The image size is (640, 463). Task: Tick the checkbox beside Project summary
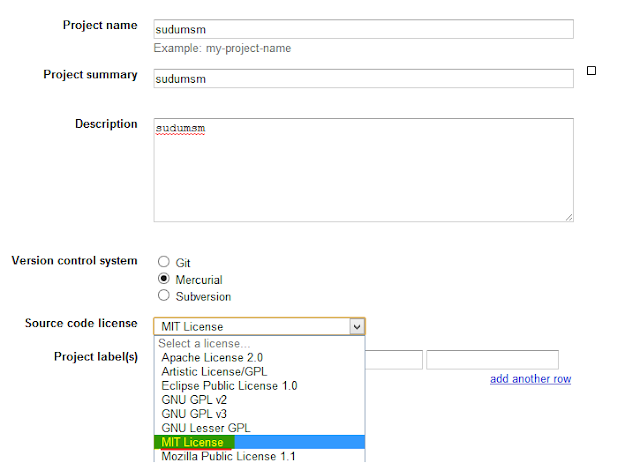(591, 71)
